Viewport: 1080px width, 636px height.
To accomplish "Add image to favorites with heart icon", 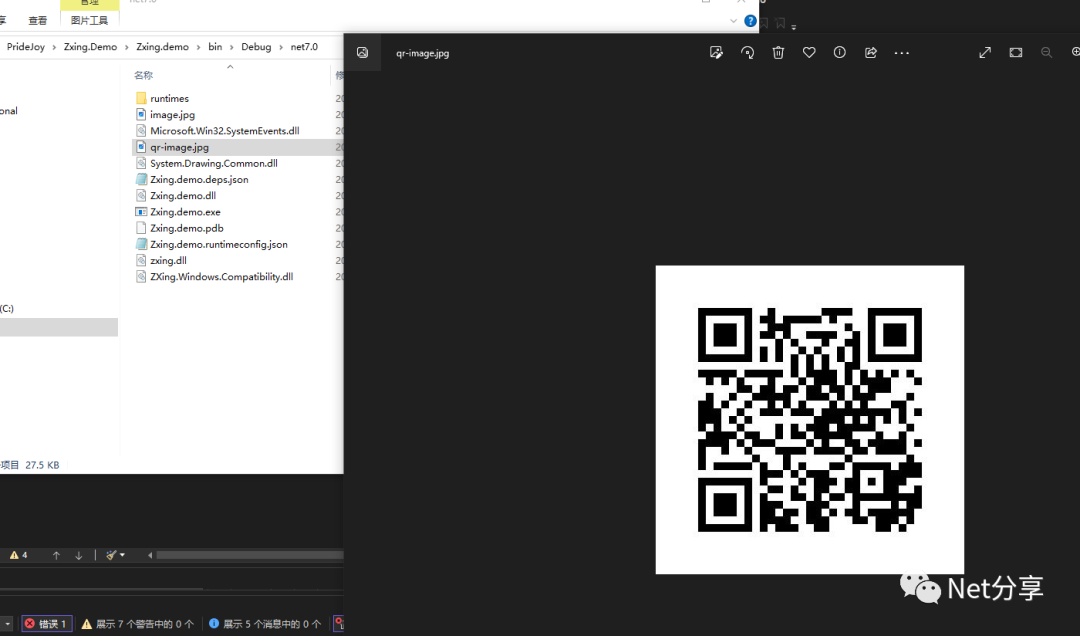I will [809, 52].
